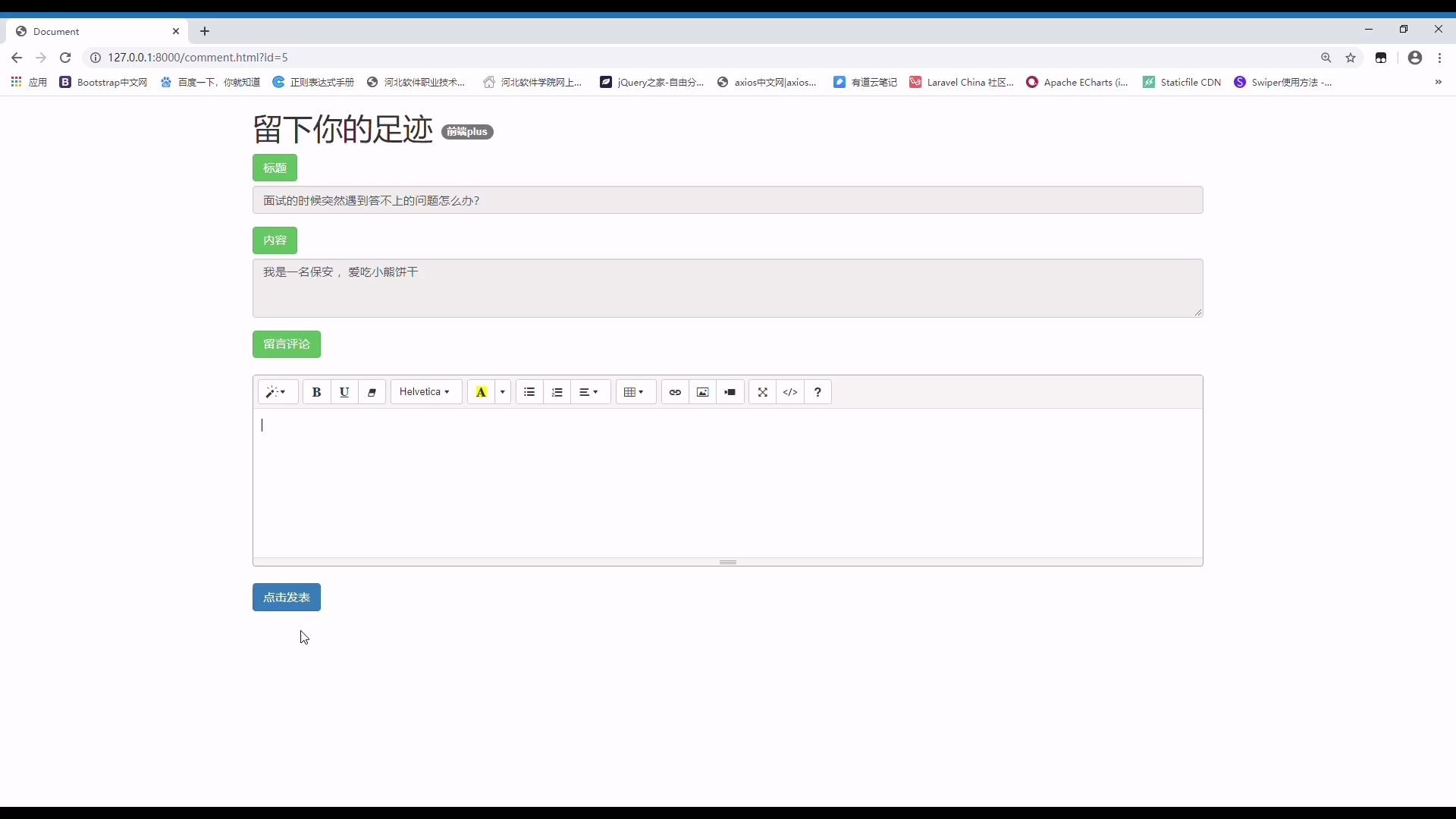Click the 留言评论 green button

(x=287, y=344)
